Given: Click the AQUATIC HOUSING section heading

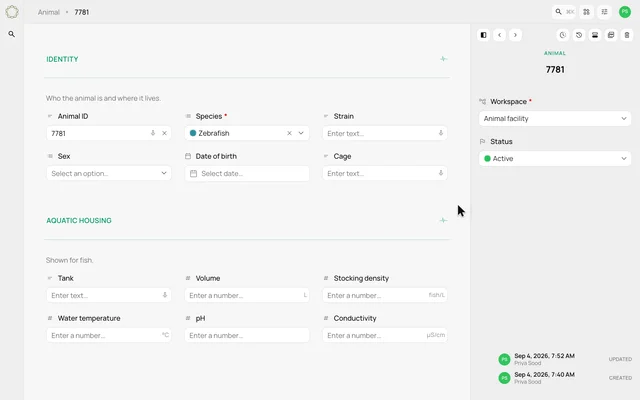Looking at the screenshot, I should click(79, 220).
